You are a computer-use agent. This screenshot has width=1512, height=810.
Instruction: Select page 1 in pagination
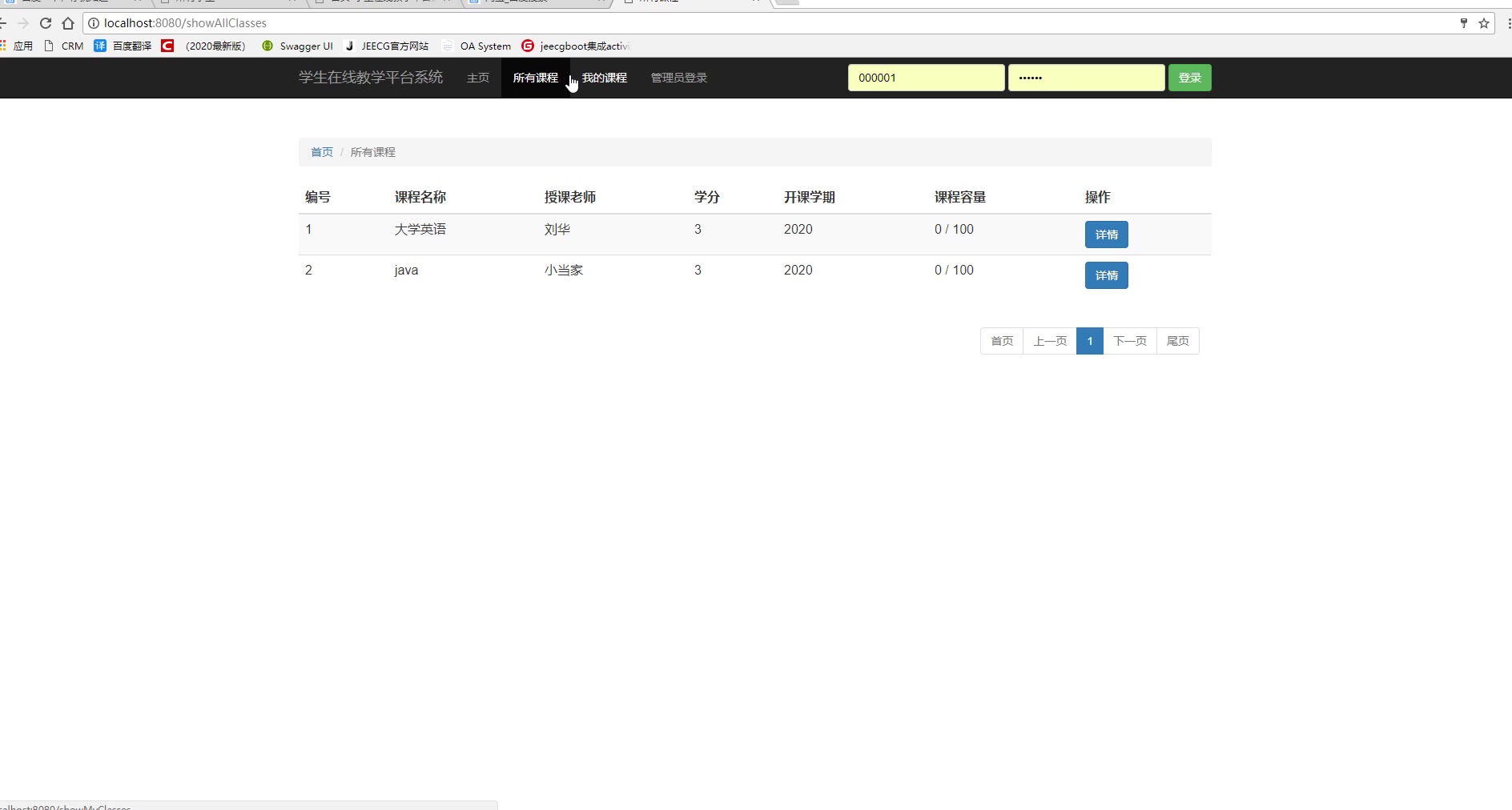coord(1090,341)
